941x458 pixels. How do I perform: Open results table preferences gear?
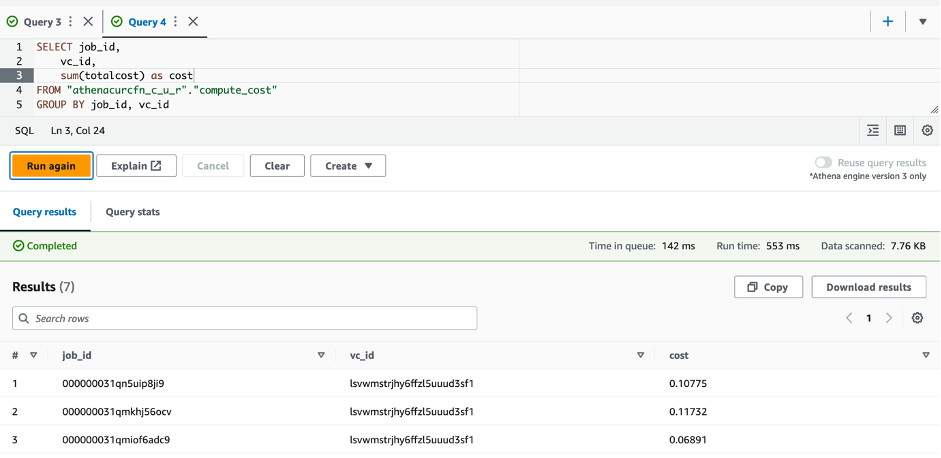[x=917, y=318]
